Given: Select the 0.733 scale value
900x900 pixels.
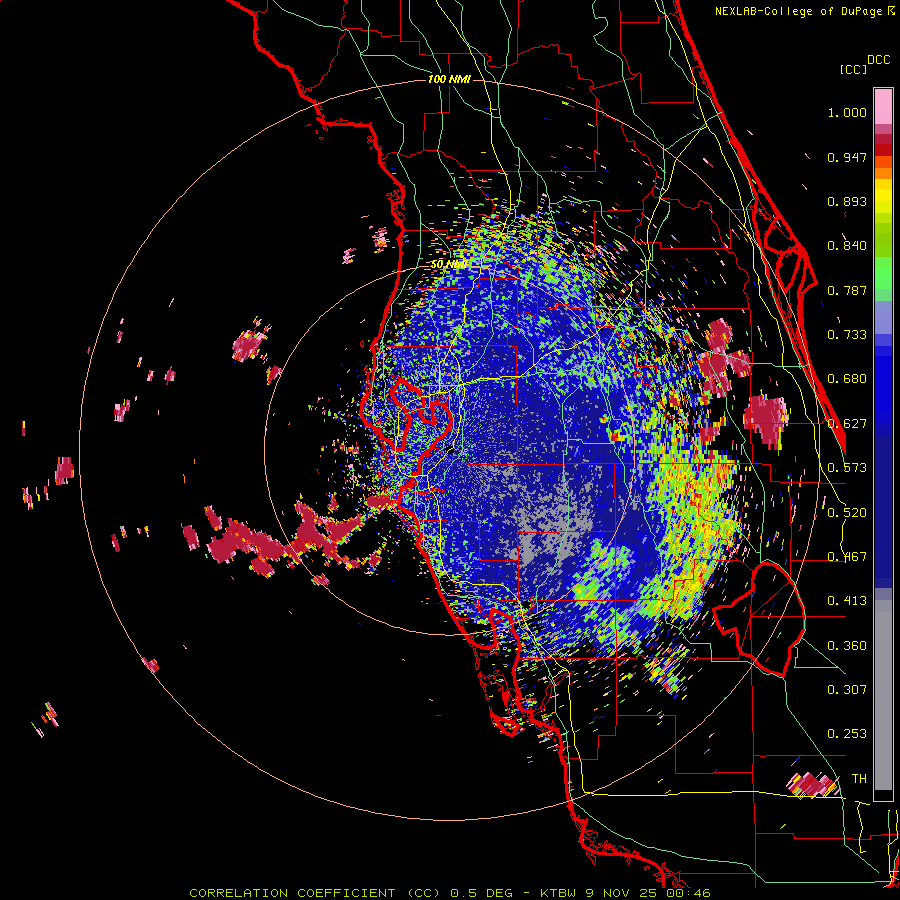Looking at the screenshot, I should 847,335.
